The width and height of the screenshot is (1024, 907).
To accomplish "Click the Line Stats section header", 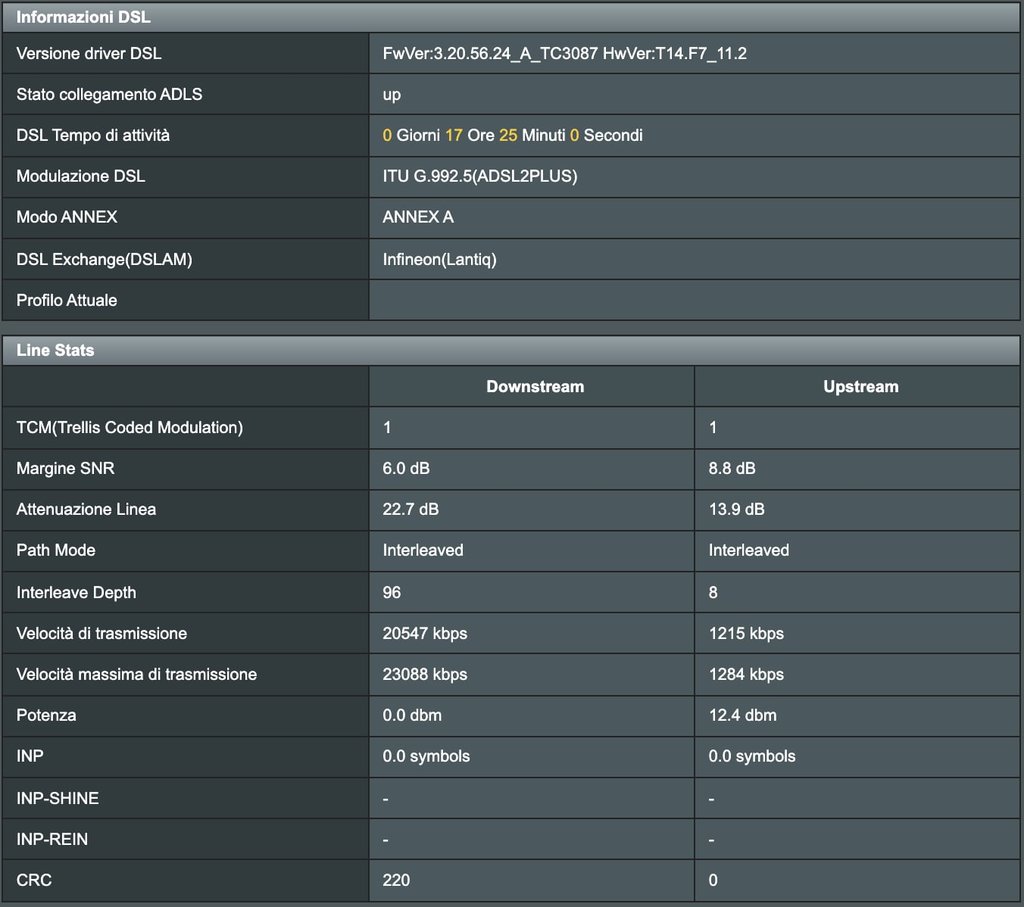I will tap(56, 350).
